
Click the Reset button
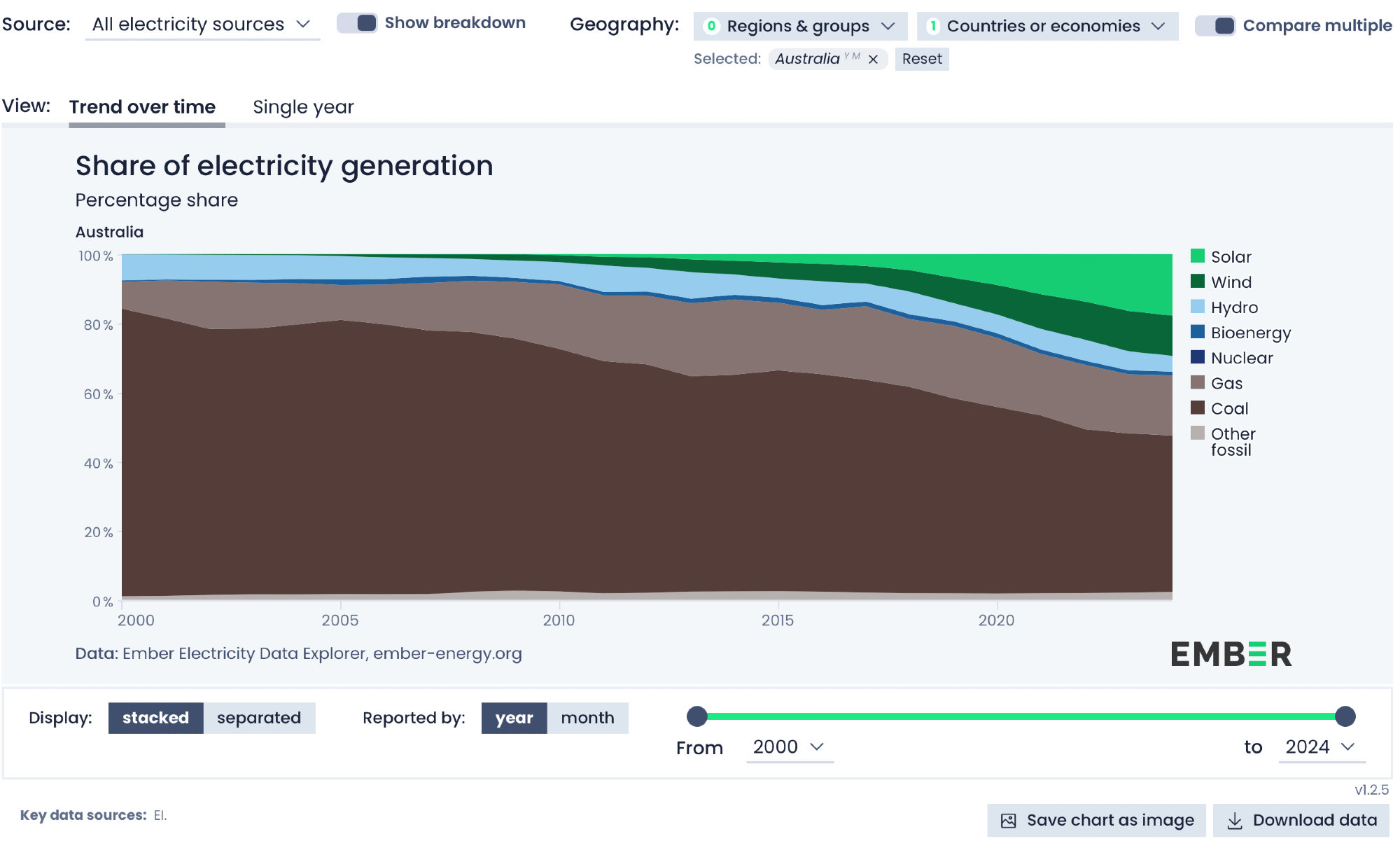[x=921, y=59]
